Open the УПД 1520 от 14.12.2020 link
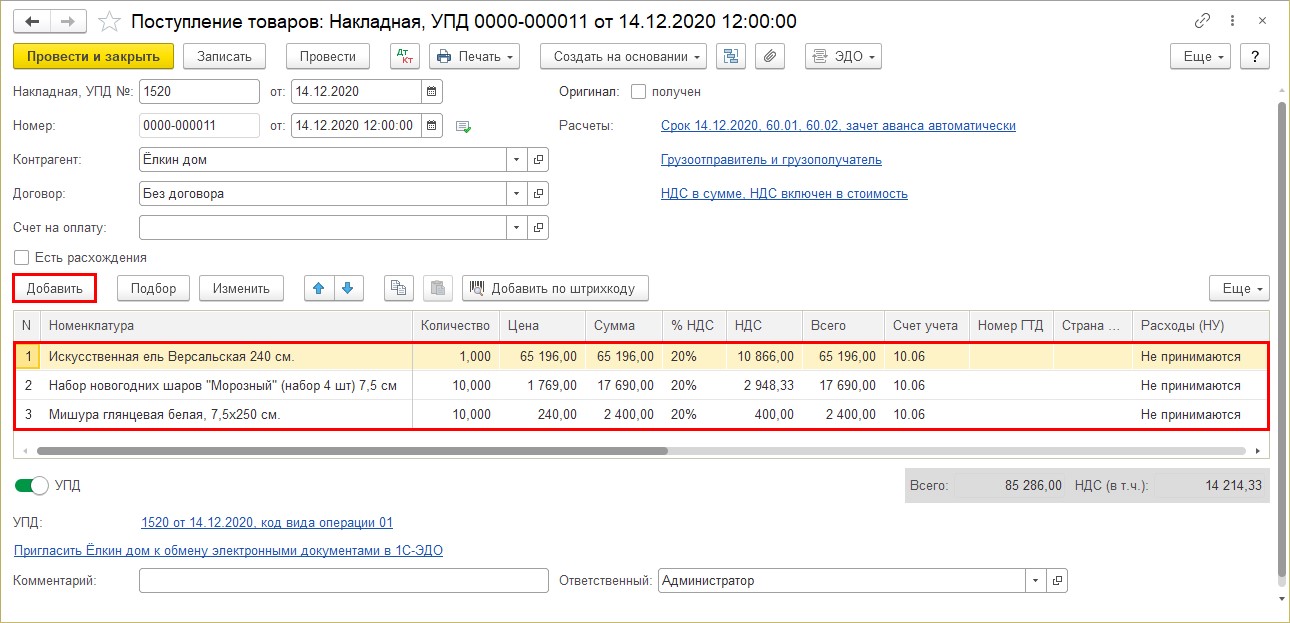Viewport: 1290px width, 623px height. tap(267, 522)
